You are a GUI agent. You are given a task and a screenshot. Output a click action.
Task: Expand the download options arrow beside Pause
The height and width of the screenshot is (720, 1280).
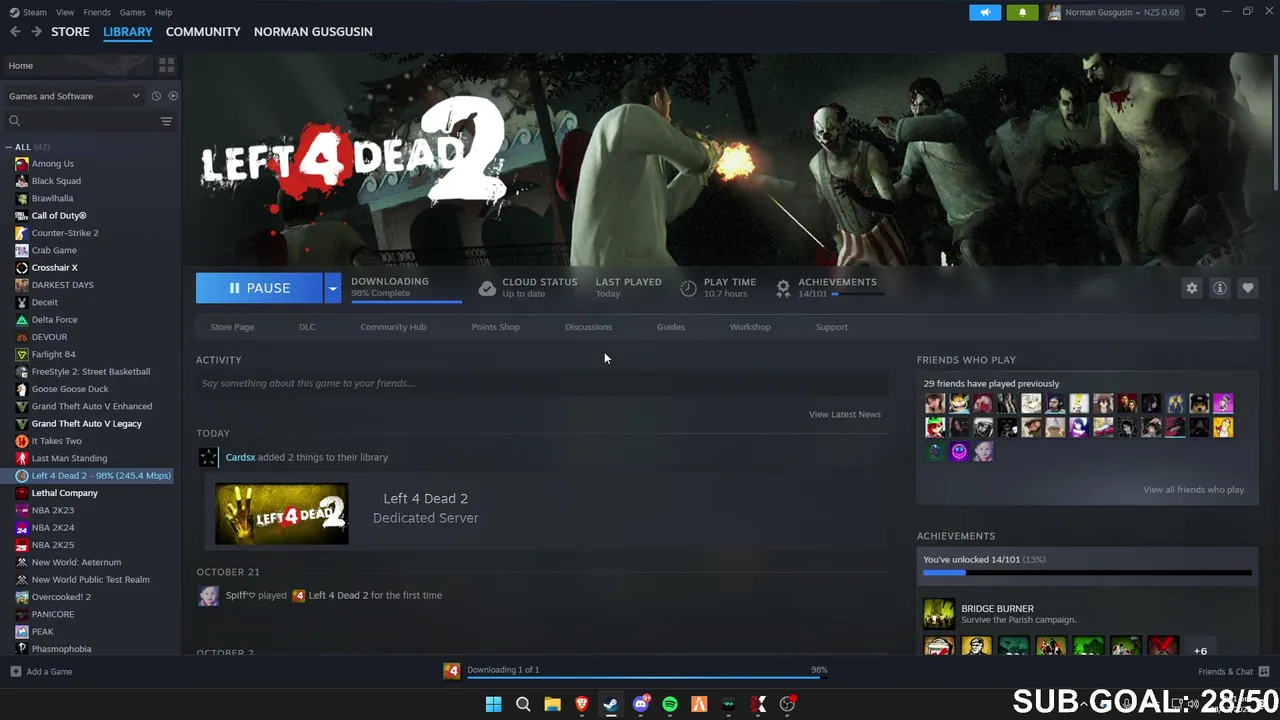pyautogui.click(x=332, y=288)
